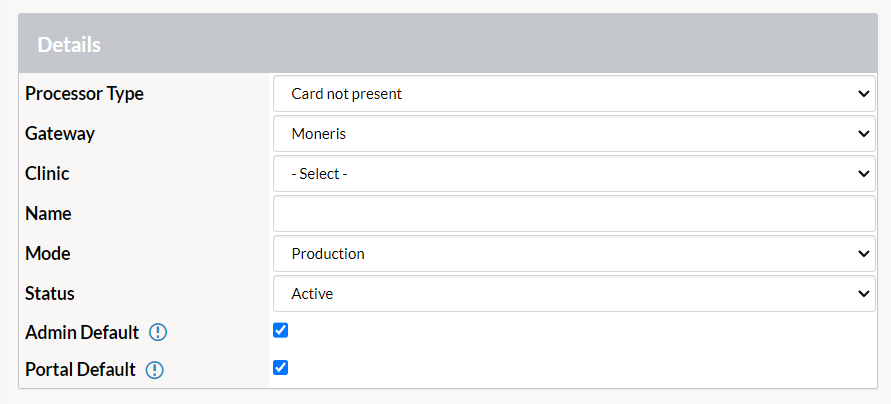Click the Mode field label
This screenshot has width=891, height=404.
[48, 253]
